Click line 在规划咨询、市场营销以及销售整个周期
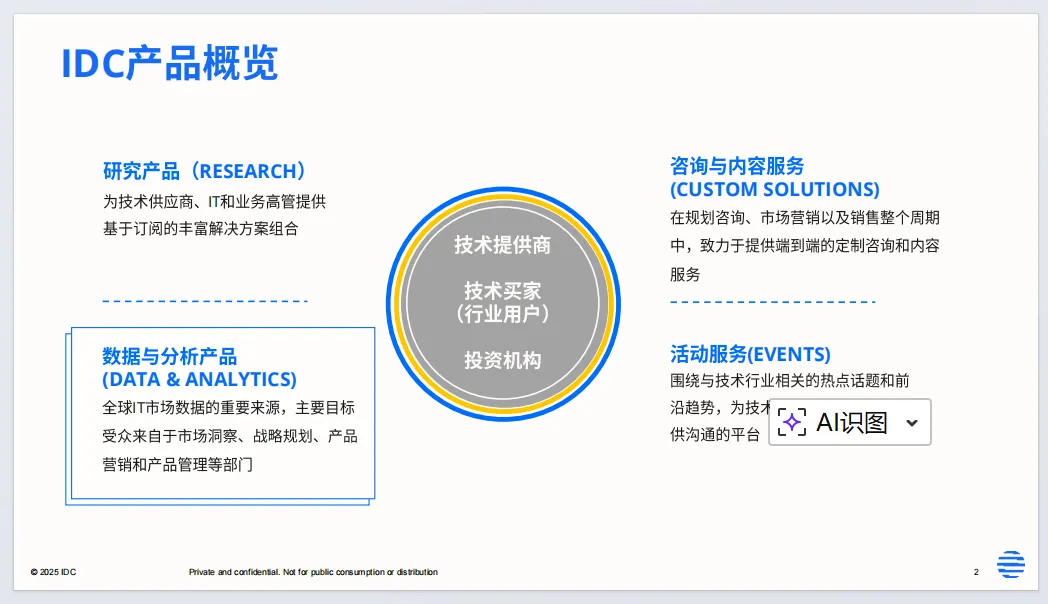Image resolution: width=1048 pixels, height=604 pixels. pyautogui.click(x=805, y=218)
